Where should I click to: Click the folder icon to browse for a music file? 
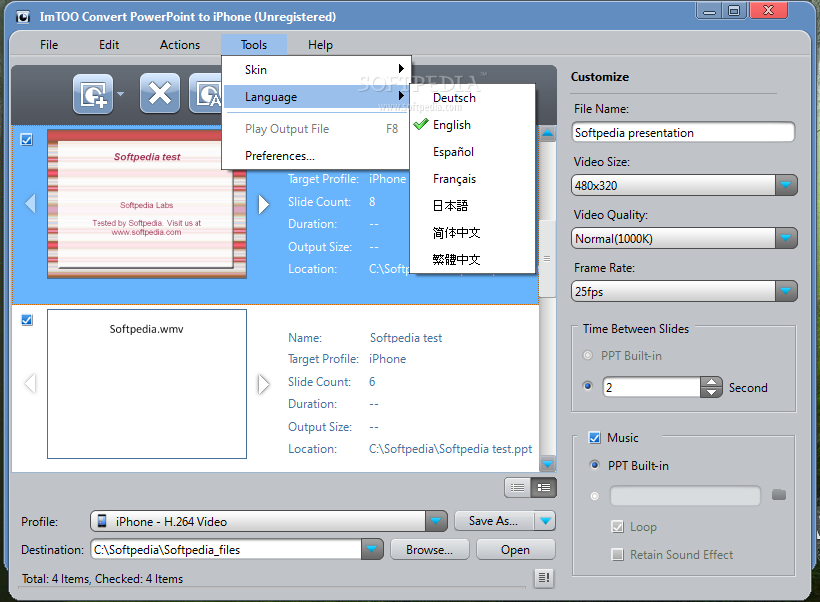779,494
